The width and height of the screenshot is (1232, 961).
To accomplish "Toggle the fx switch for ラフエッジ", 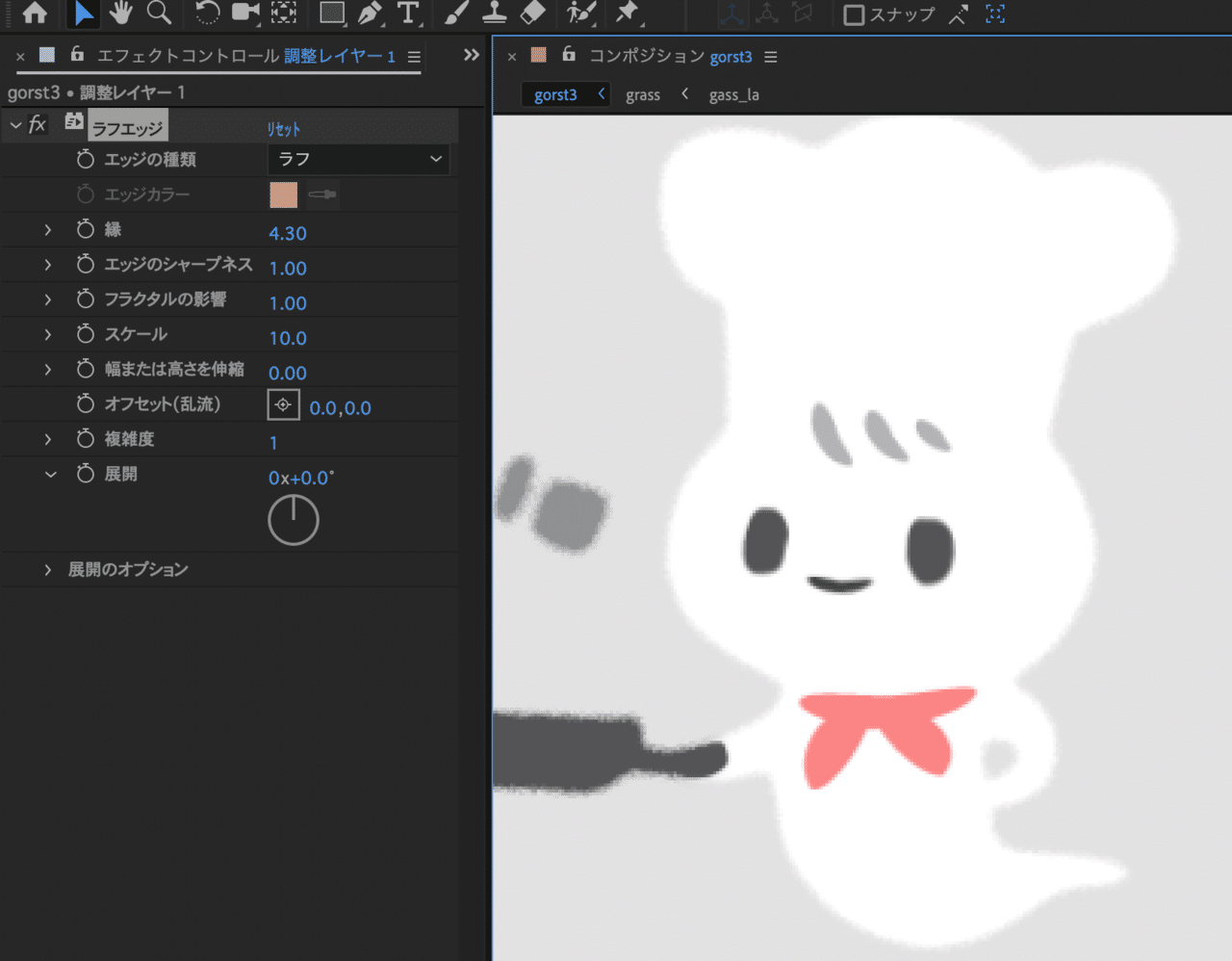I will click(38, 124).
